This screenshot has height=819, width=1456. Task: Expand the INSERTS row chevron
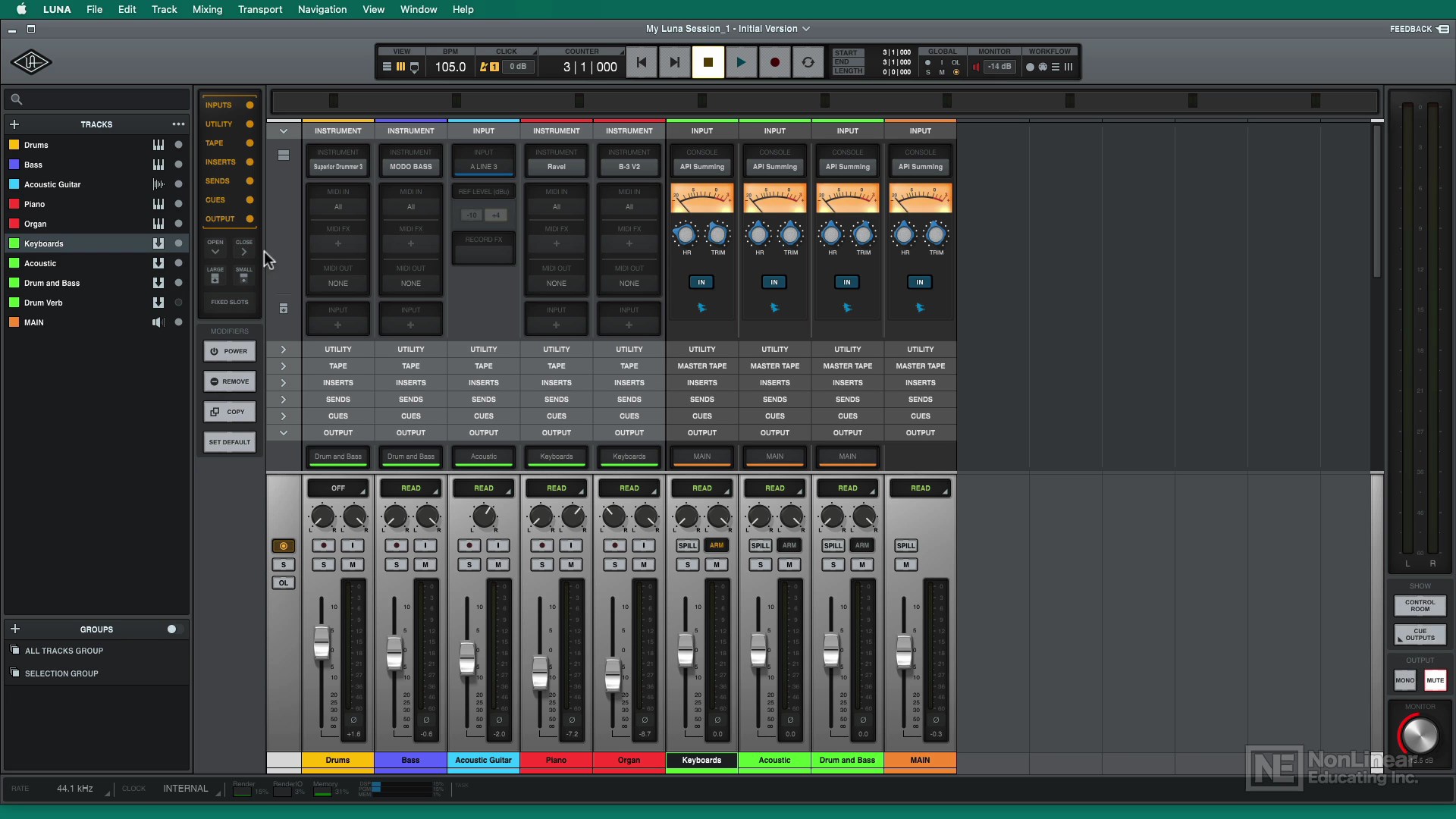pyautogui.click(x=284, y=383)
